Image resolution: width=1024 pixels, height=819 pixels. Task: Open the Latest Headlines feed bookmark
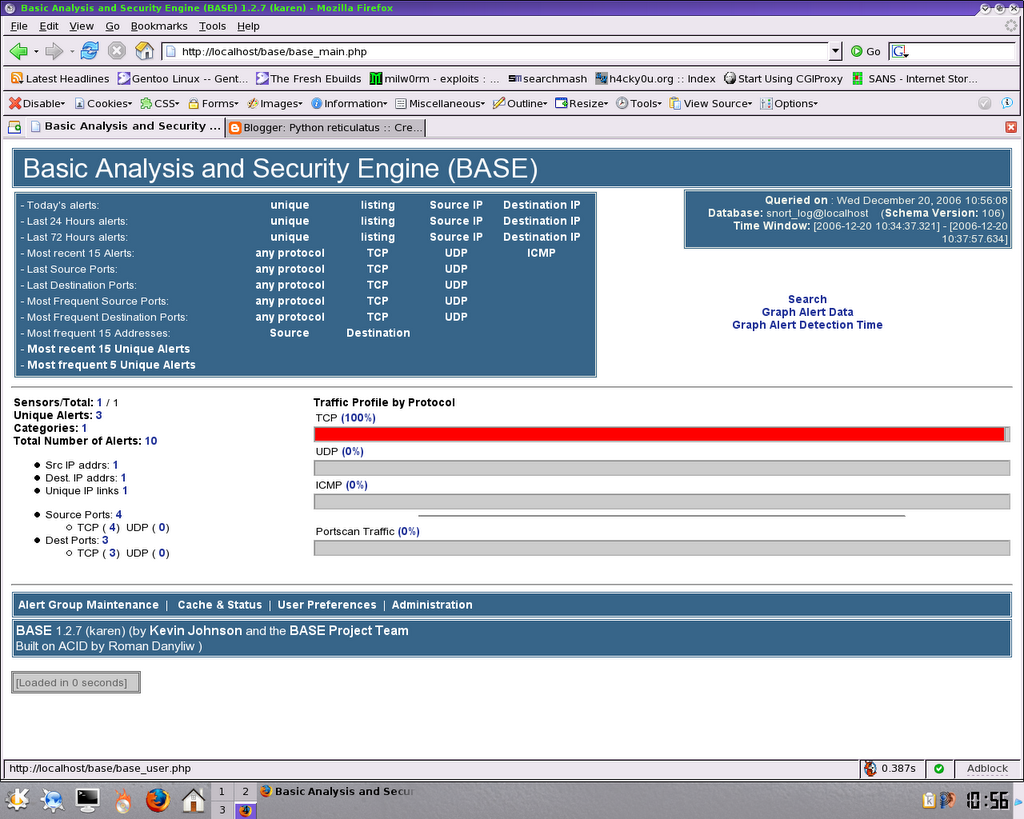click(60, 79)
